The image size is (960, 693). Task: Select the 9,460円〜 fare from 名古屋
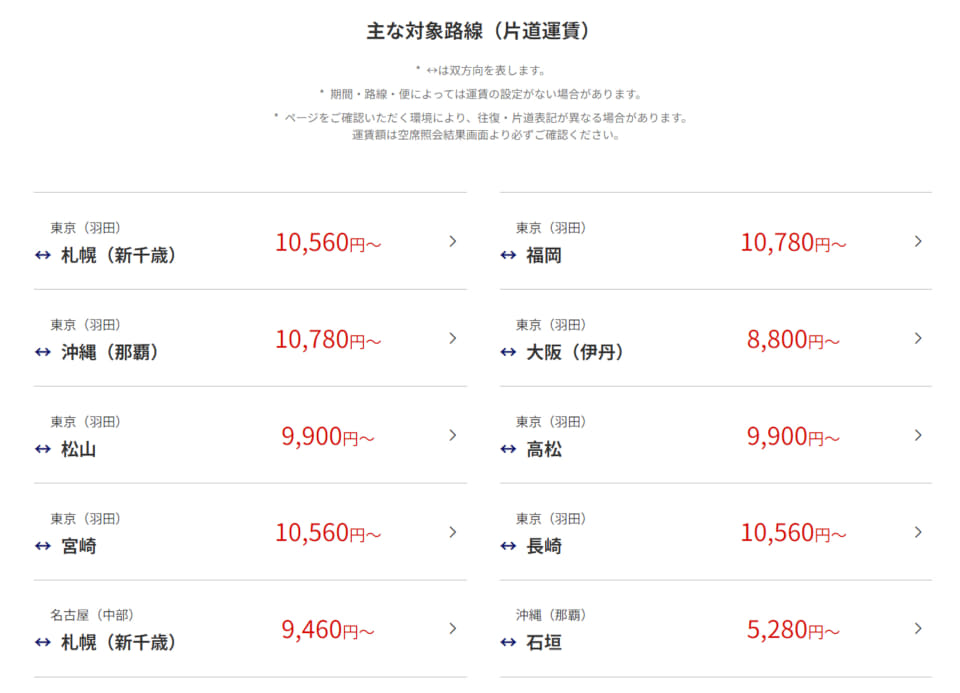tap(328, 630)
